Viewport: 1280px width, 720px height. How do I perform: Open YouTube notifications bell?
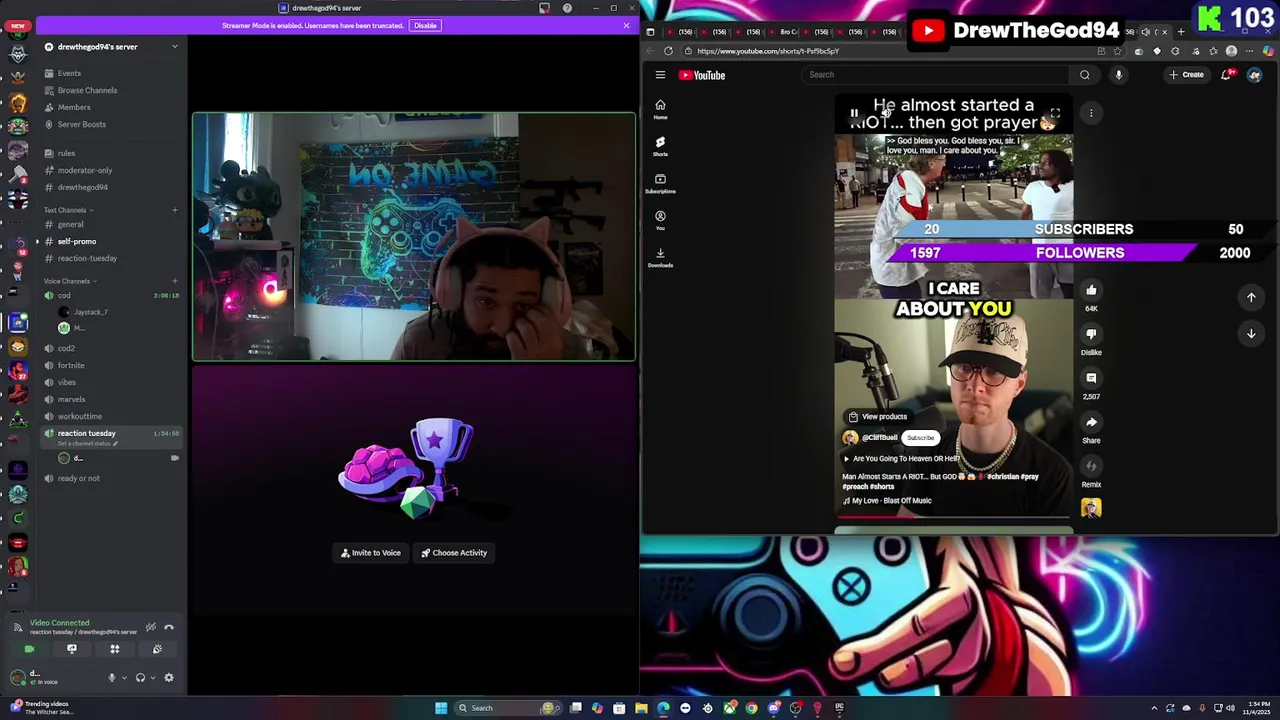pyautogui.click(x=1227, y=75)
